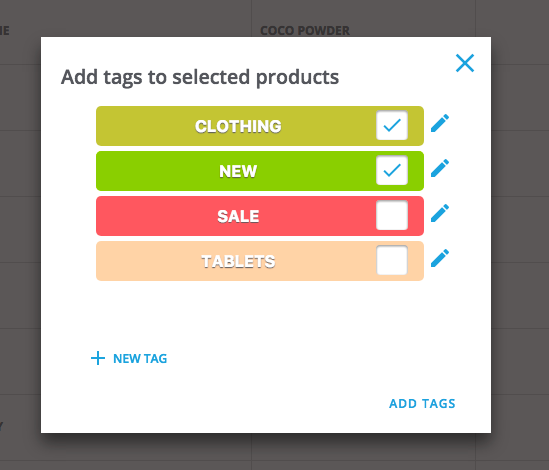
Task: Click the plus icon next to NEW TAG
Action: (98, 358)
